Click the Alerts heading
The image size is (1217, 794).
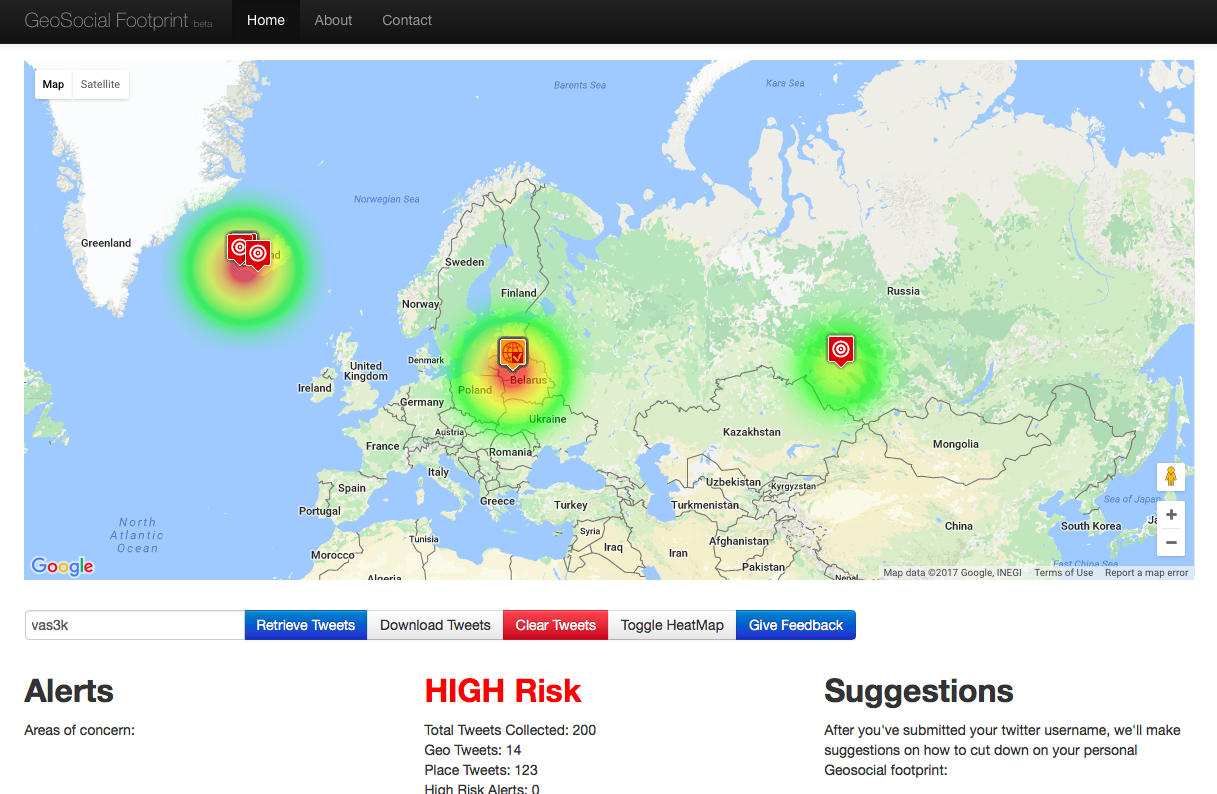pos(69,691)
